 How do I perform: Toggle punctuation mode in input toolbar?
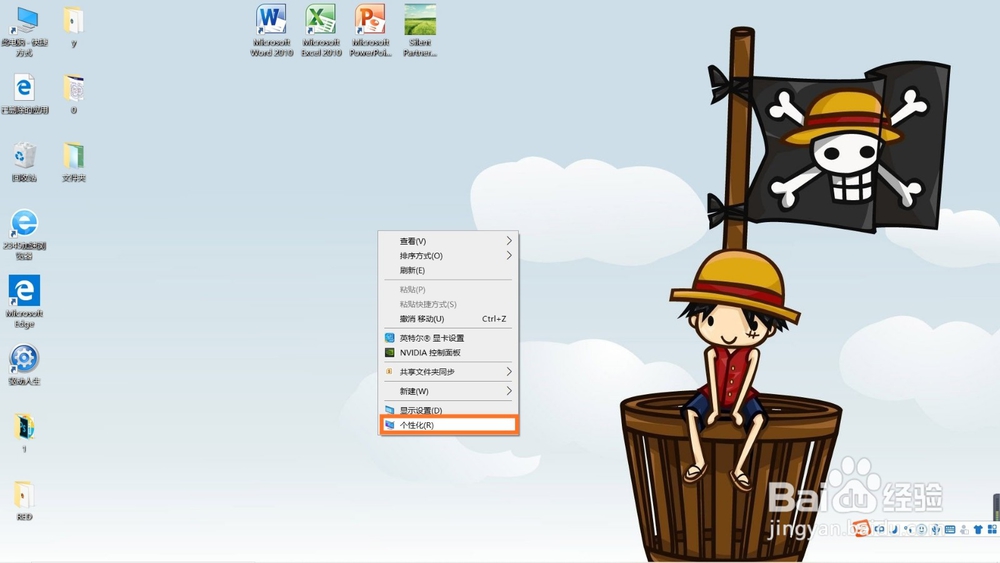[x=908, y=529]
